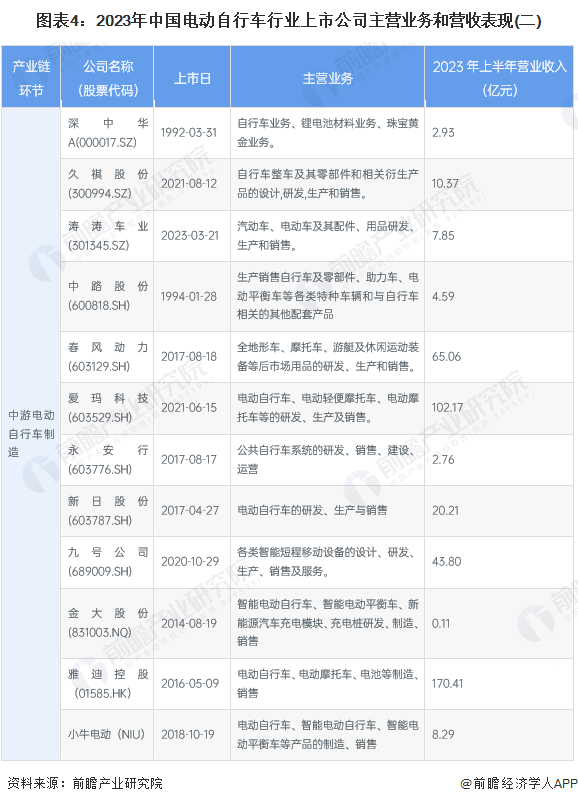
Task: Click the 中游电动自行车制造 category cell
Action: pos(31,434)
